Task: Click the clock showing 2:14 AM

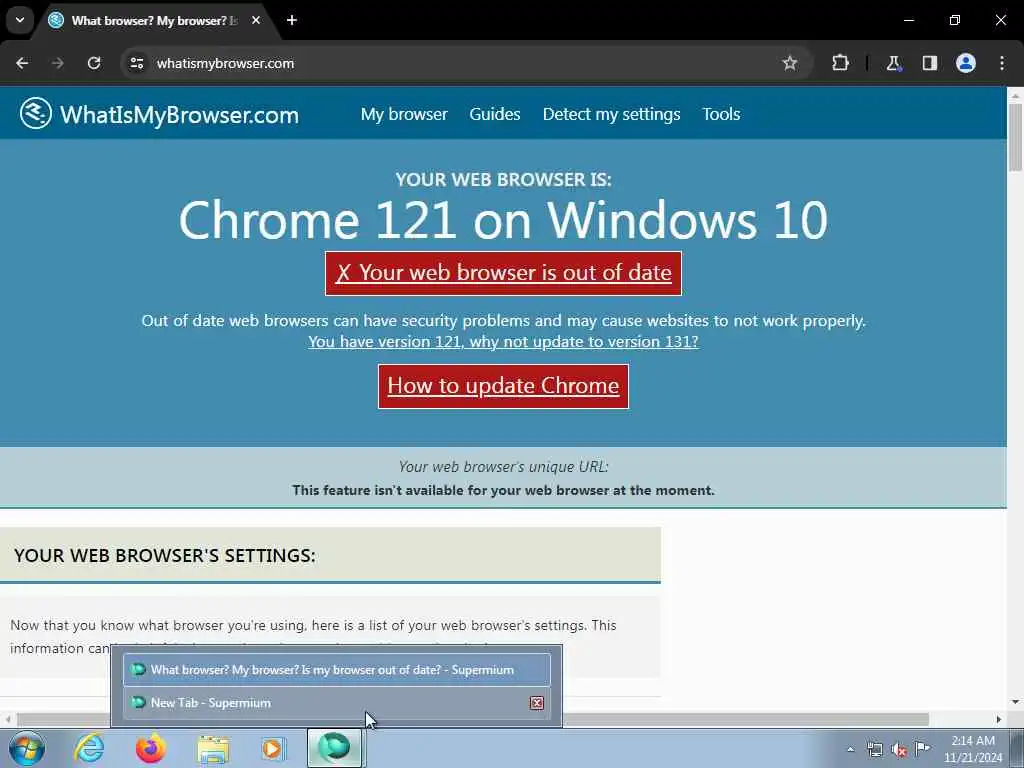Action: [x=973, y=749]
